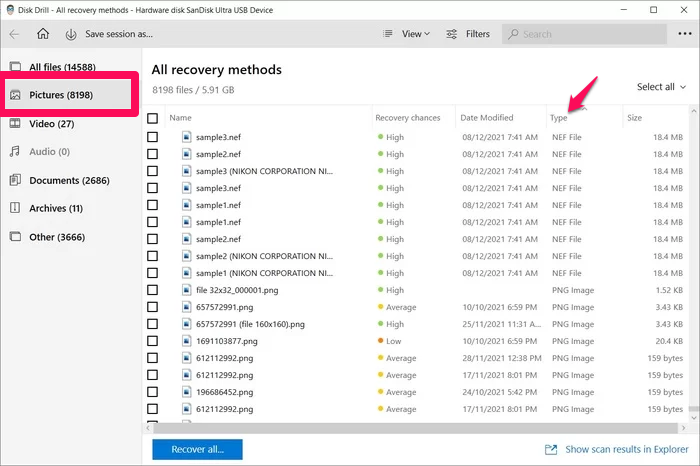Expand the Select all dropdown
The height and width of the screenshot is (466, 700).
click(x=661, y=87)
